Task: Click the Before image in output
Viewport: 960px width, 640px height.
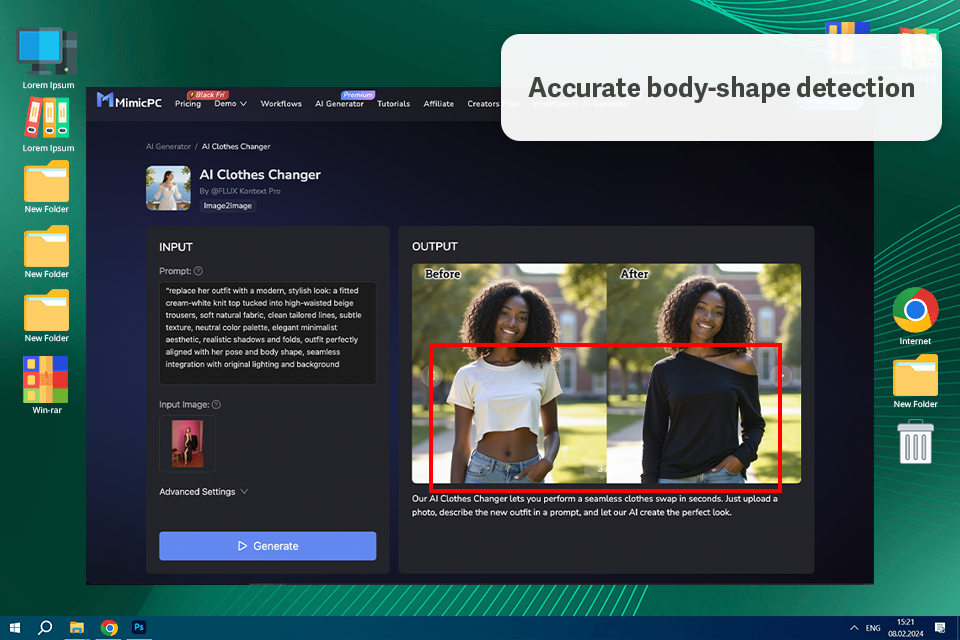Action: tap(509, 374)
